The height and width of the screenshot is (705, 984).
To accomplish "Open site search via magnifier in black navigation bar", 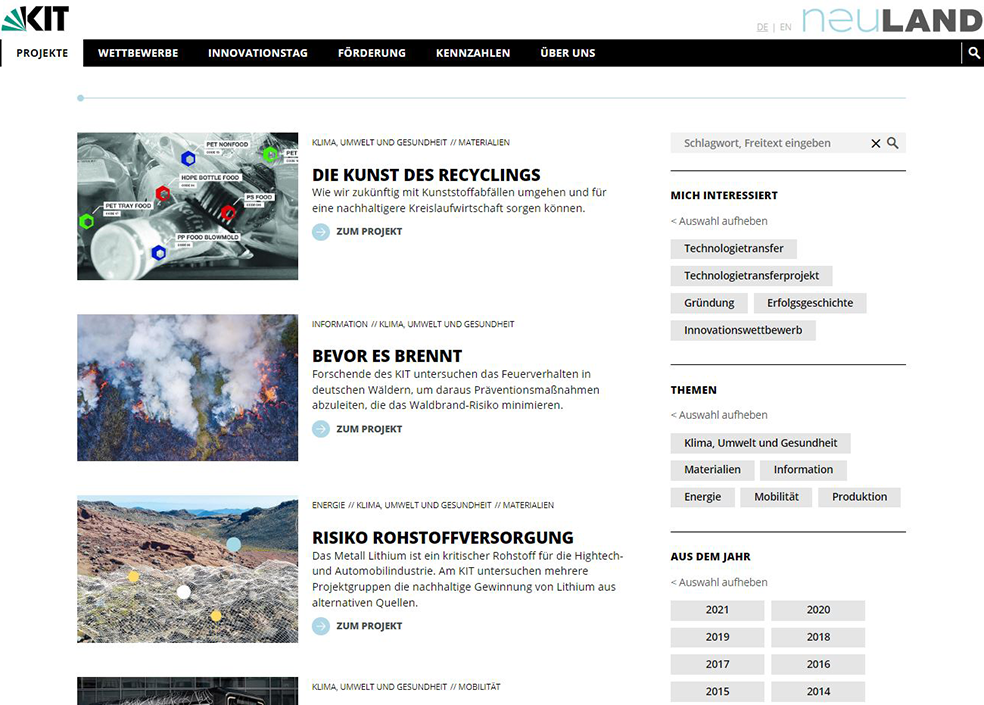I will tap(974, 53).
